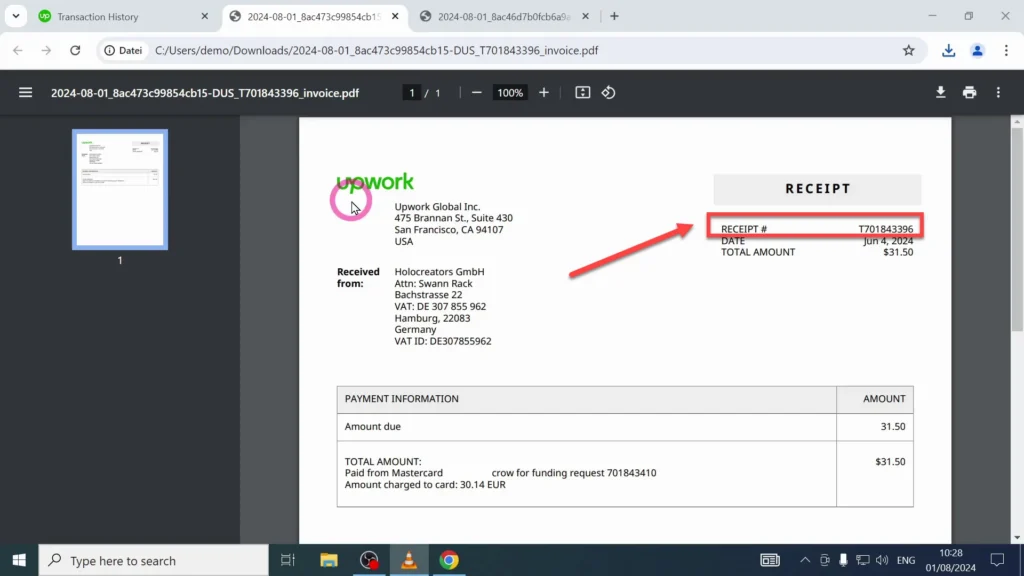The width and height of the screenshot is (1024, 576).
Task: Edit the PDF page number field
Action: coord(411,93)
